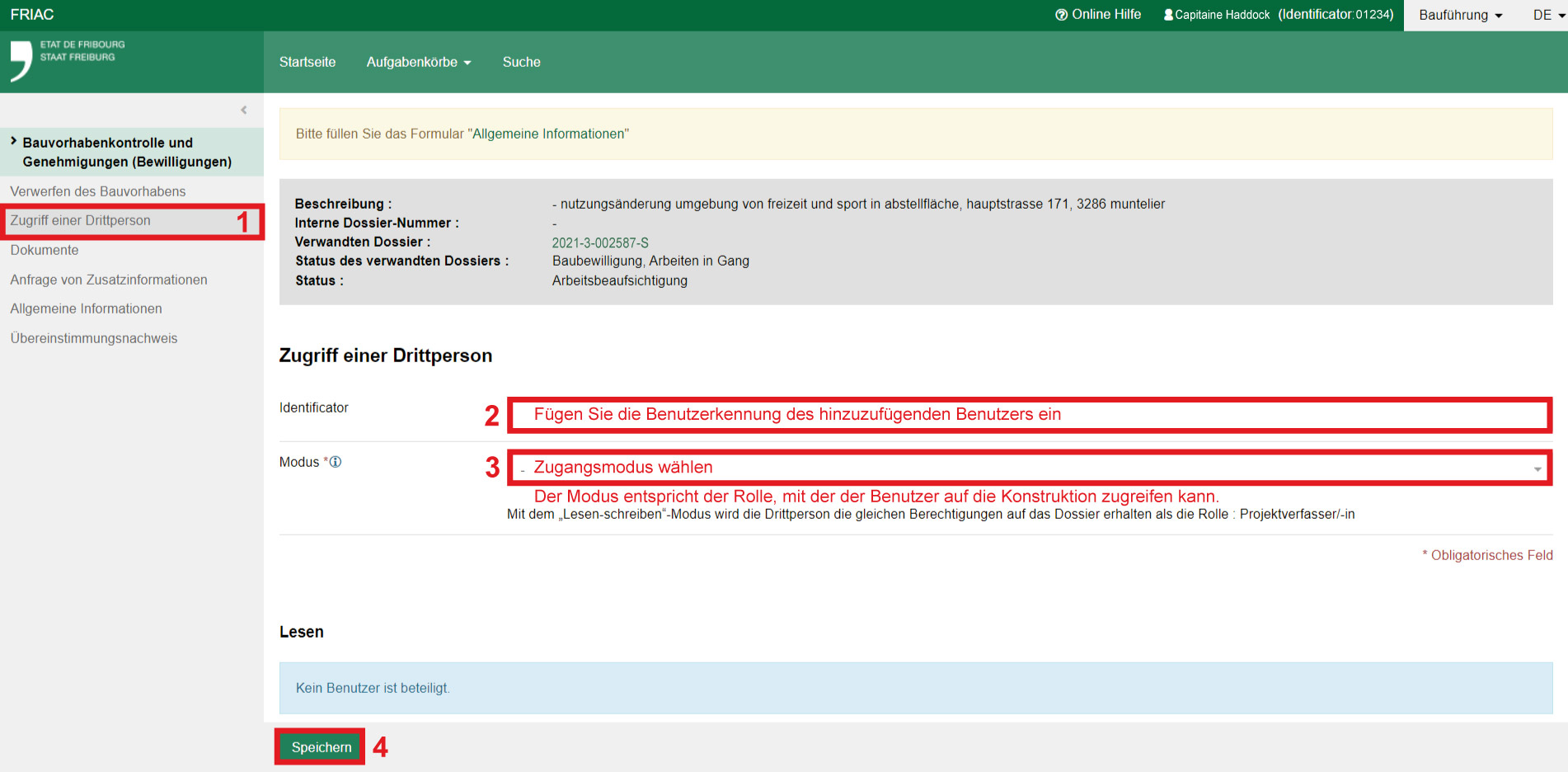Viewport: 1568px width, 772px height.
Task: Open Dokumente in the sidebar
Action: point(45,250)
